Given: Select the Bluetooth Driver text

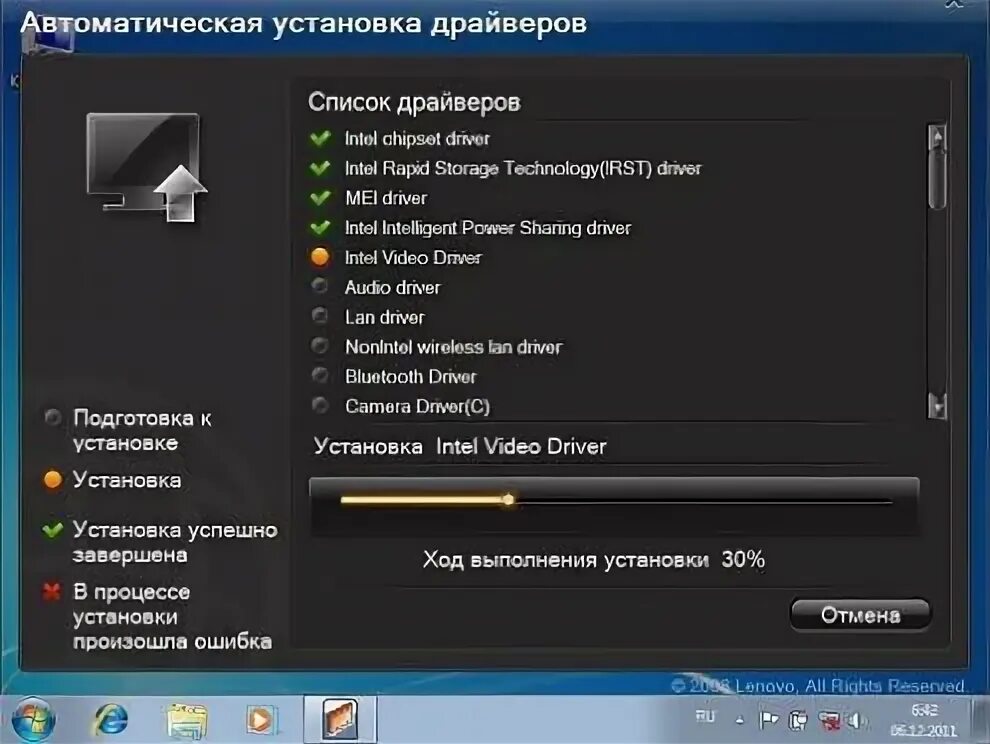Looking at the screenshot, I should tap(410, 376).
